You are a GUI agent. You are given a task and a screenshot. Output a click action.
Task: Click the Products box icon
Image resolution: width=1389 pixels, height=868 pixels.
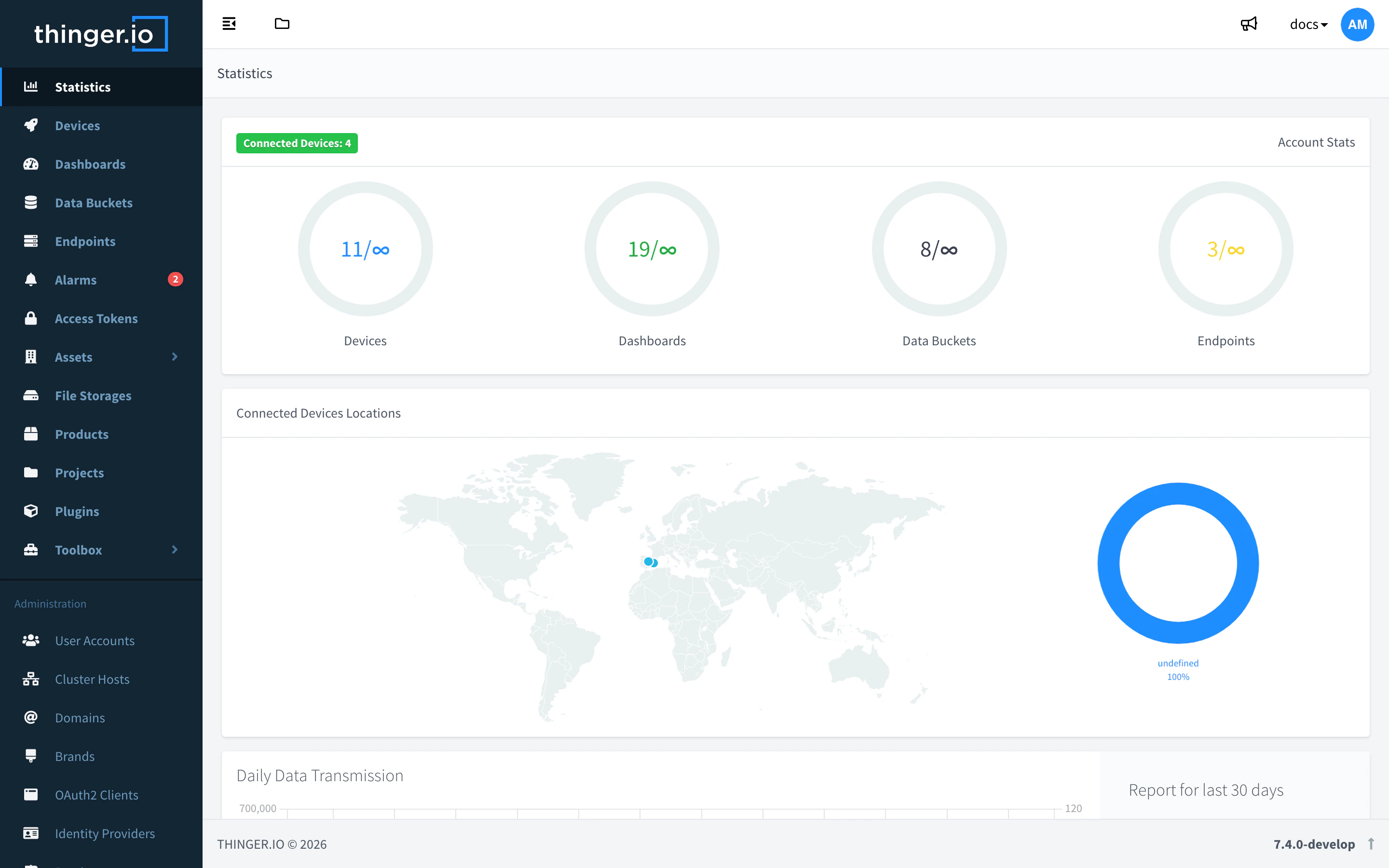(31, 434)
